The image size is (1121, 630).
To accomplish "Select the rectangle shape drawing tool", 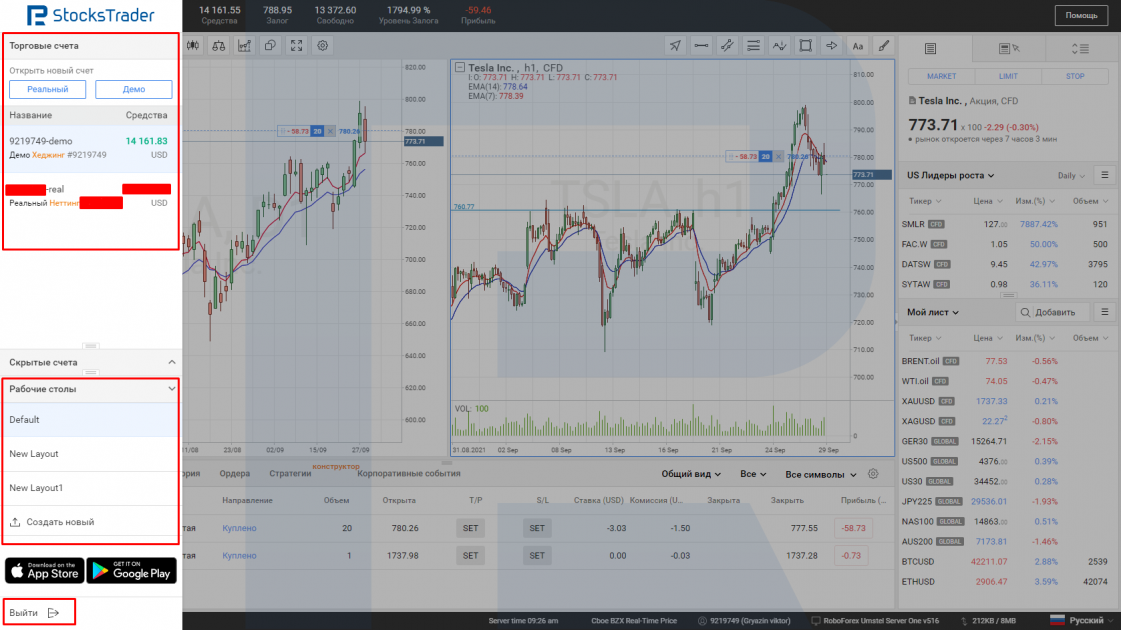I will point(806,46).
